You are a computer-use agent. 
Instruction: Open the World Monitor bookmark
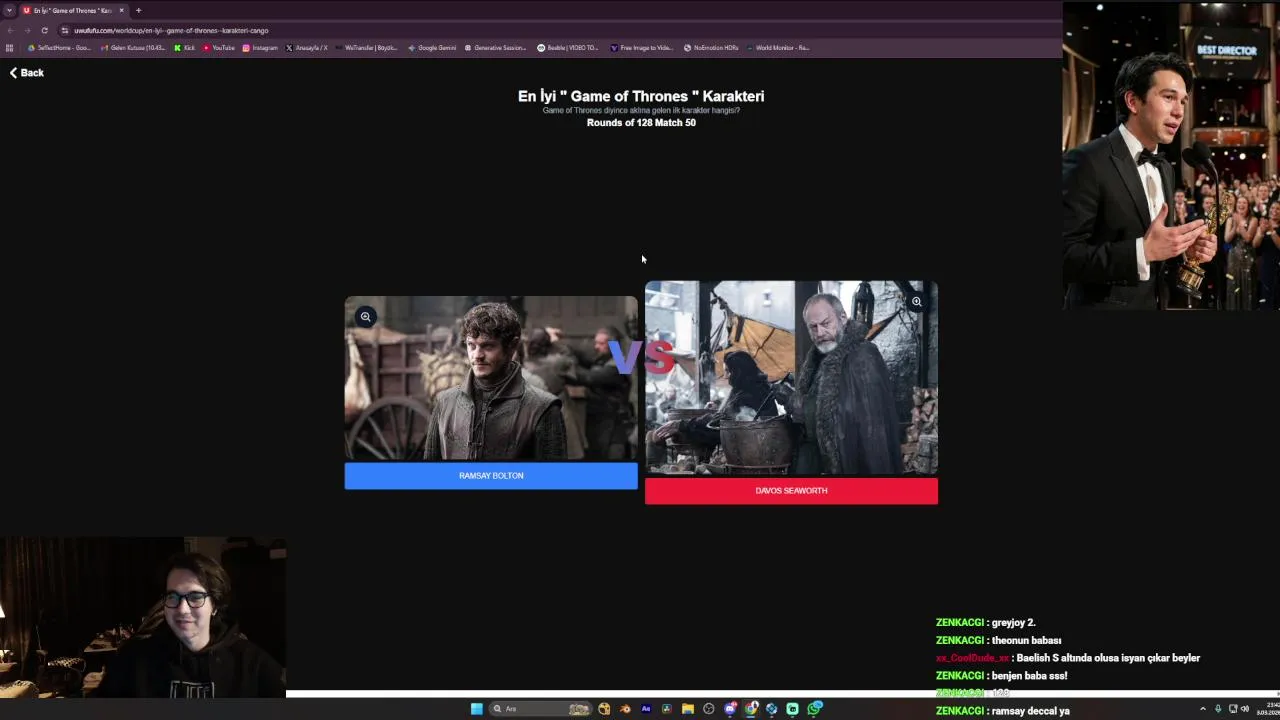pos(778,47)
